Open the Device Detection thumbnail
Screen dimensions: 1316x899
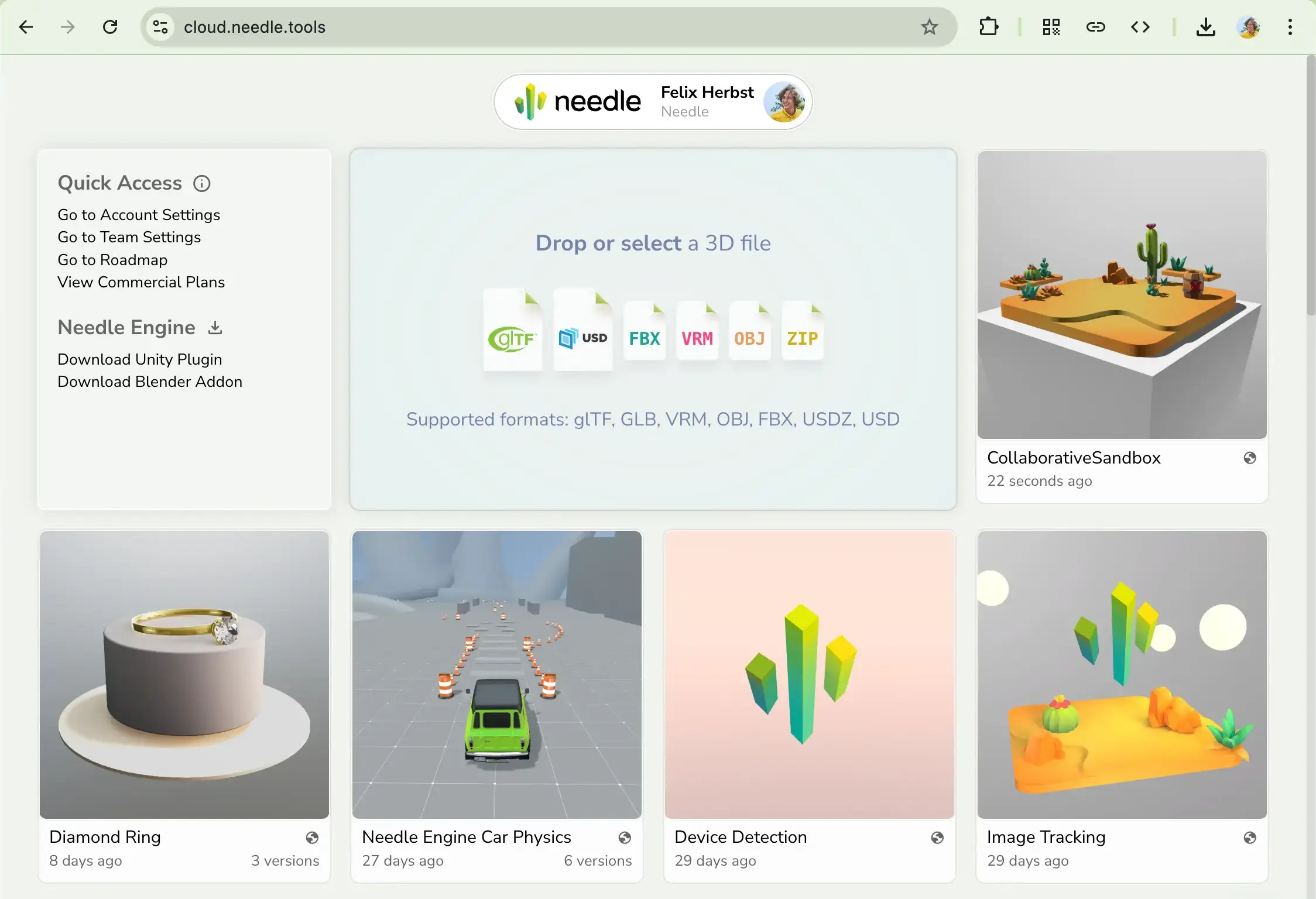(810, 675)
